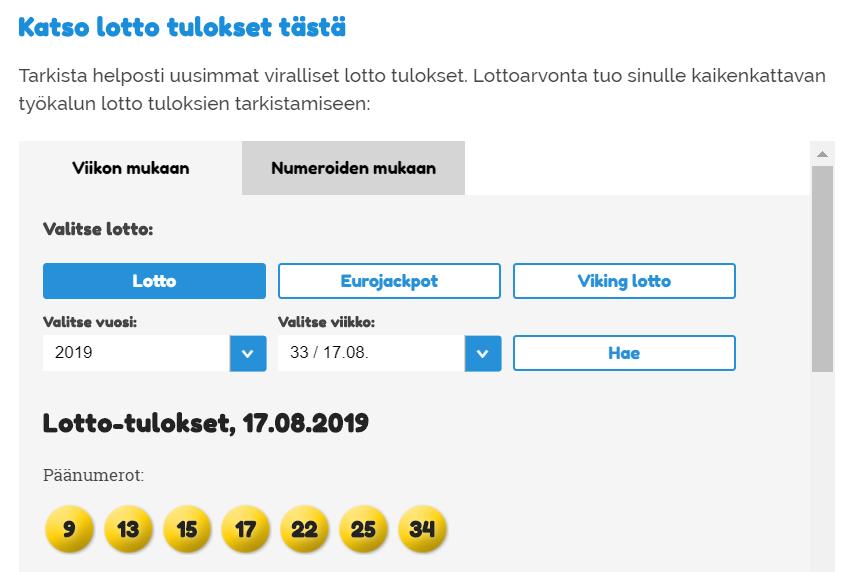Viewport: 859px width, 572px height.
Task: Switch to the Numeroiden mukaan tab
Action: [x=353, y=168]
